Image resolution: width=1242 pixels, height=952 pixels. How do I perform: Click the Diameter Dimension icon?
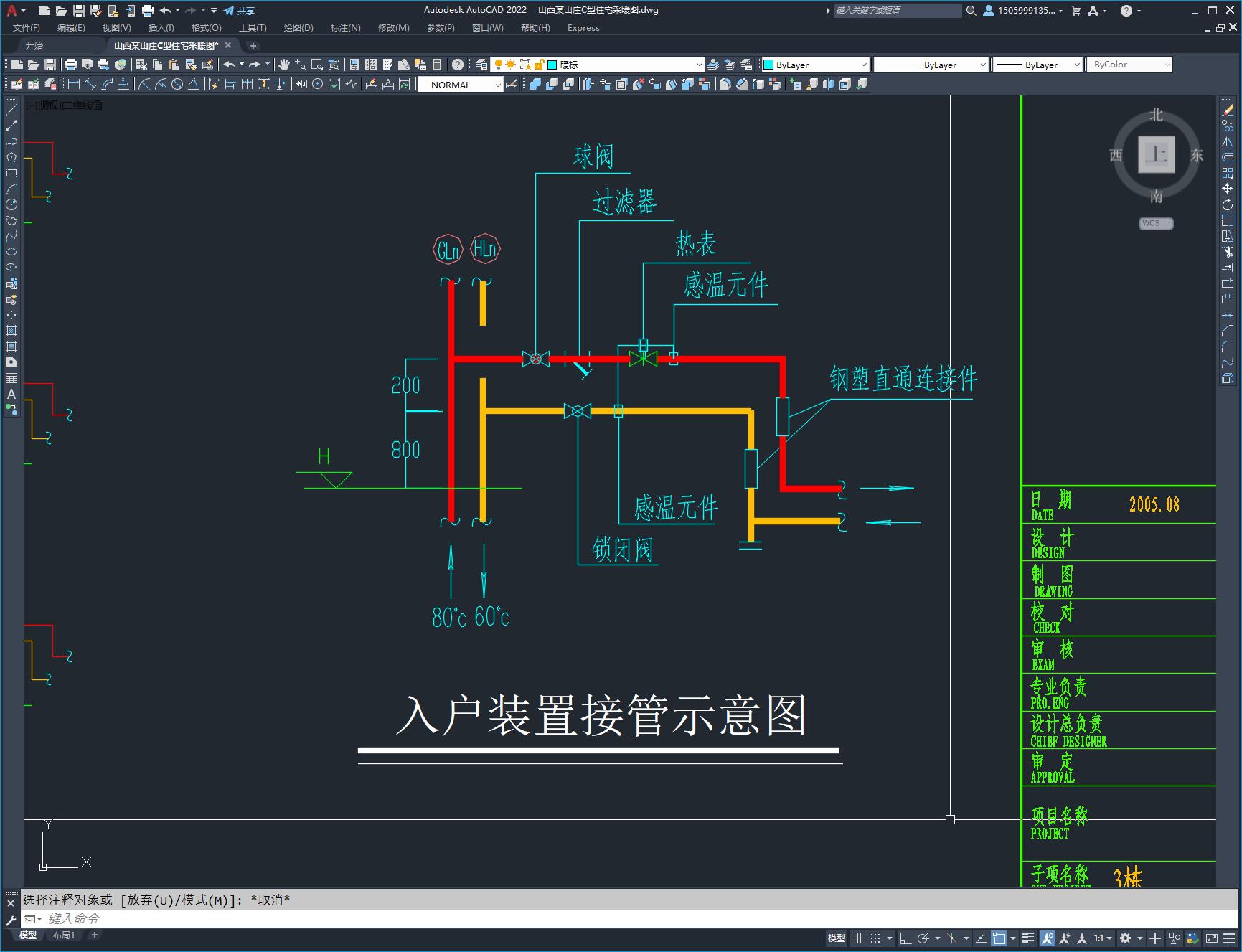tap(177, 84)
